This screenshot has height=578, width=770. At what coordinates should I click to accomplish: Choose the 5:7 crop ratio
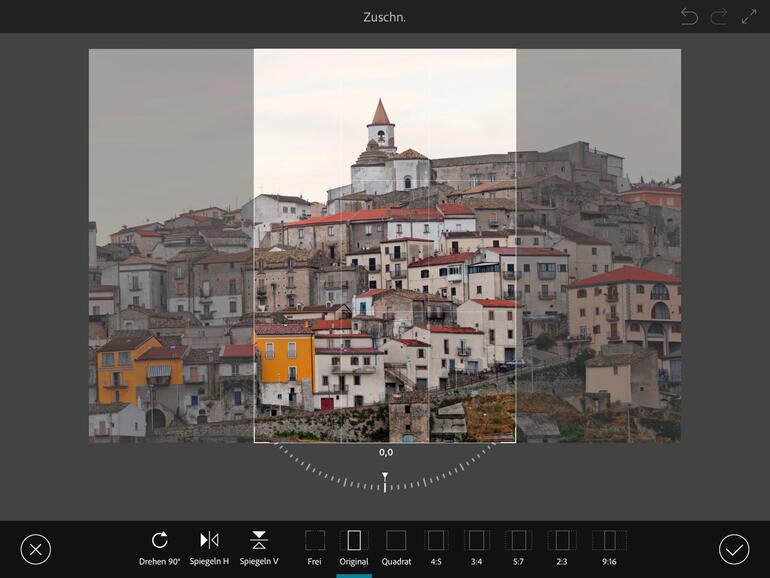(x=518, y=541)
